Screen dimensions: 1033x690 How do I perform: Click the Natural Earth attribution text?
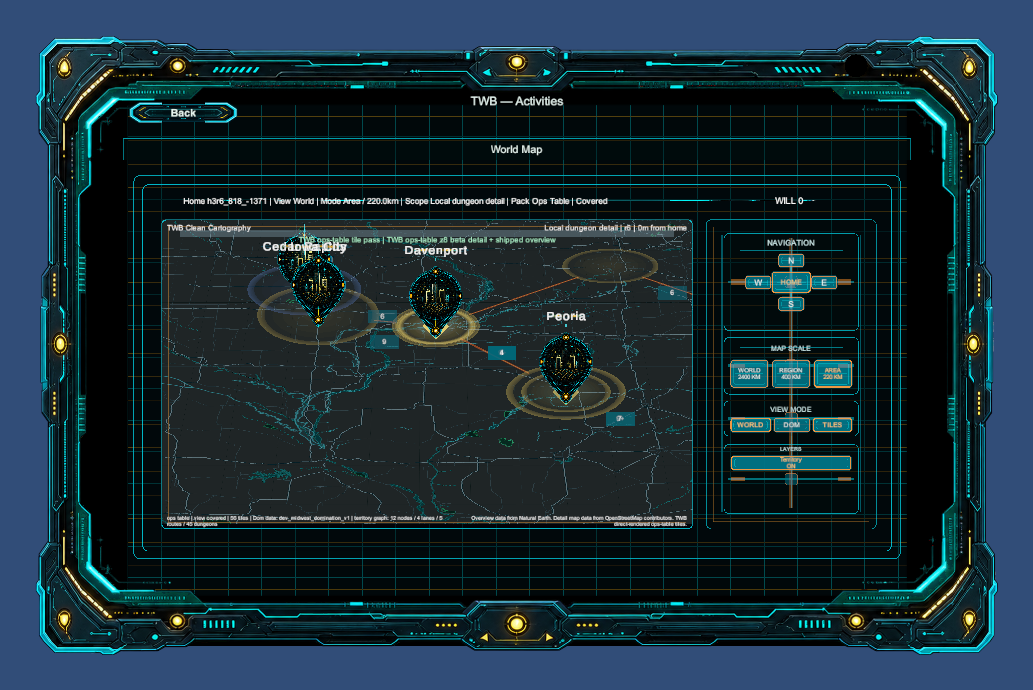click(579, 521)
